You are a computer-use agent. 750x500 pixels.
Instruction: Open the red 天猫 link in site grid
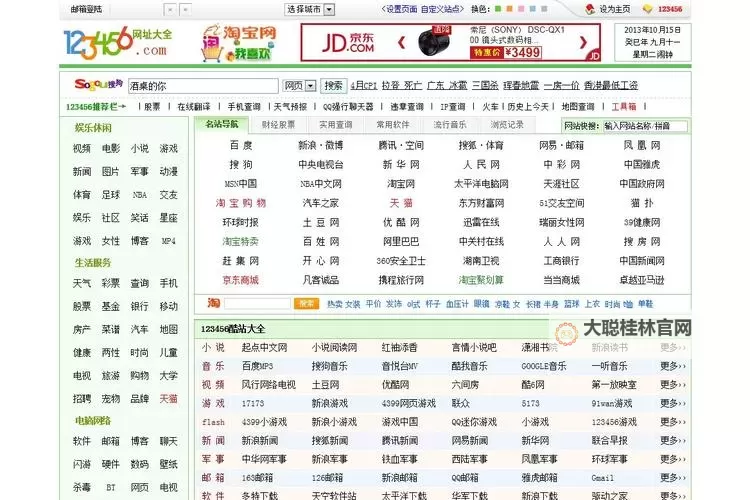(x=401, y=203)
